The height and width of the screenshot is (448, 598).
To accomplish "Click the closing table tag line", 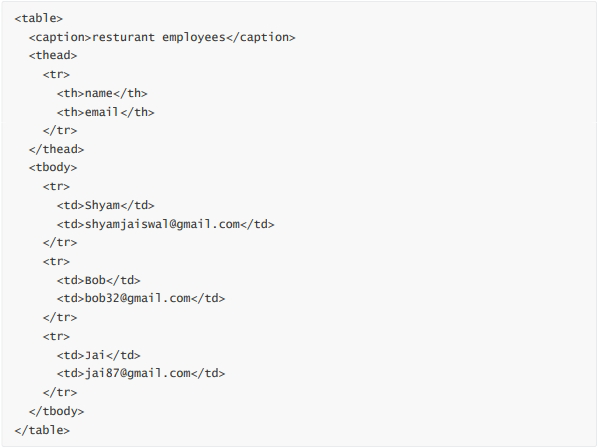I will [42, 430].
